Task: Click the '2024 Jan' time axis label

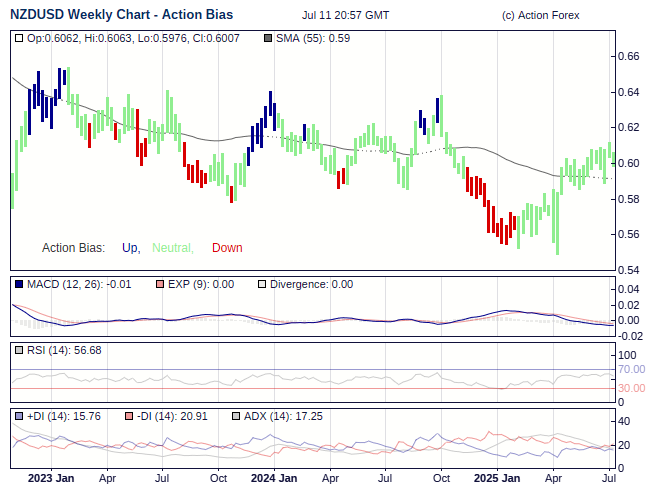Action: 273,478
